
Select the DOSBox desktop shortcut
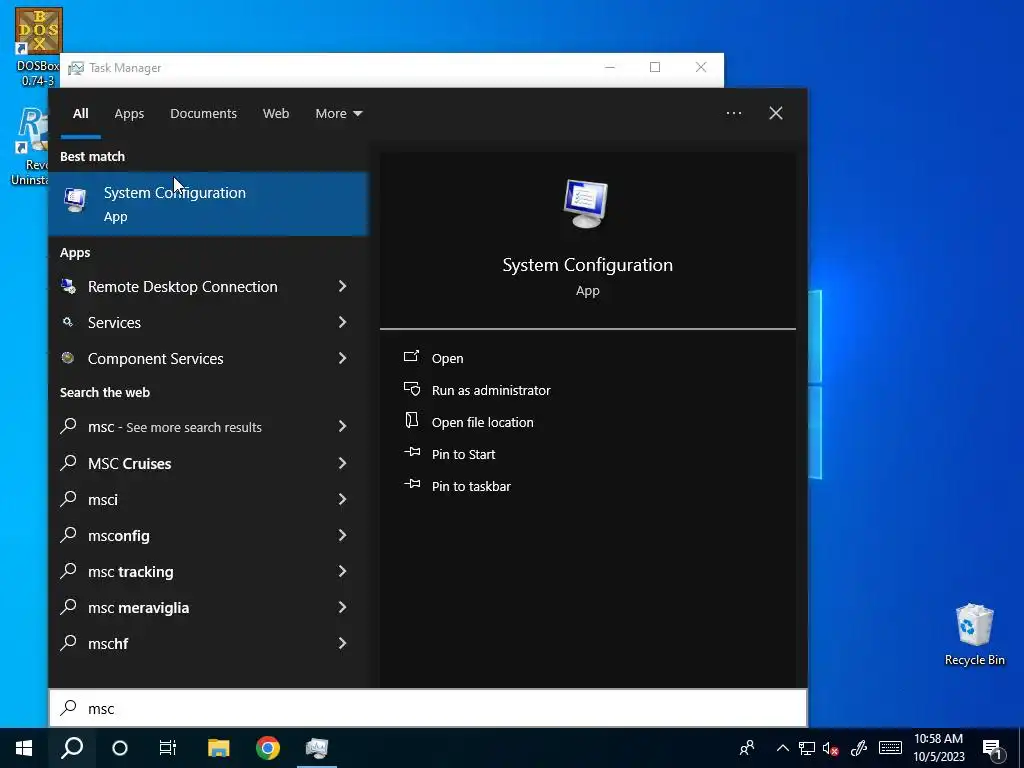[38, 47]
